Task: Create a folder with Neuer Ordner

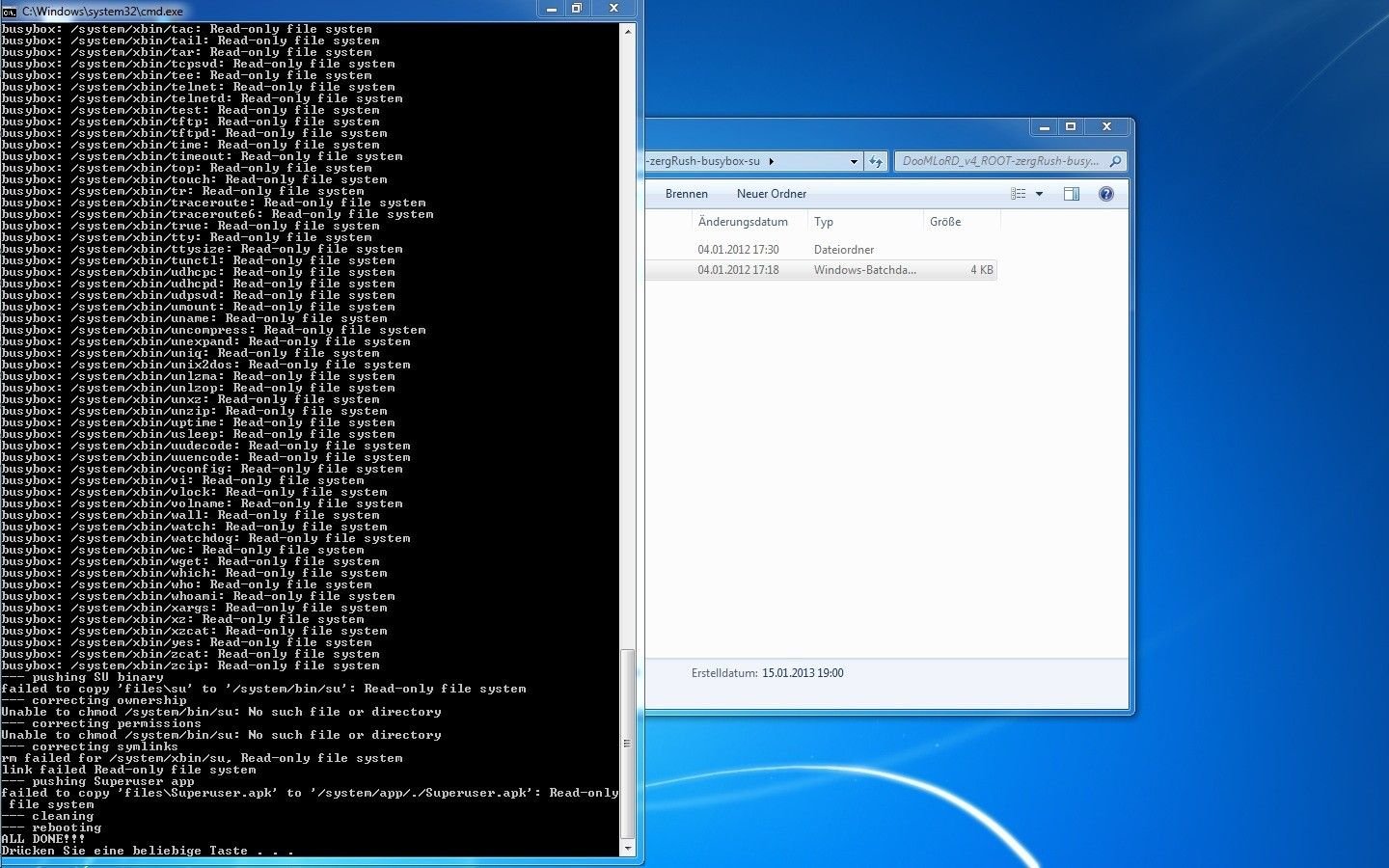Action: tap(772, 194)
